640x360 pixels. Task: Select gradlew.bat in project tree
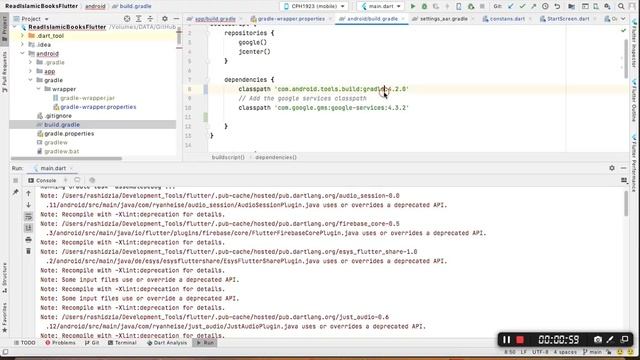[62, 151]
